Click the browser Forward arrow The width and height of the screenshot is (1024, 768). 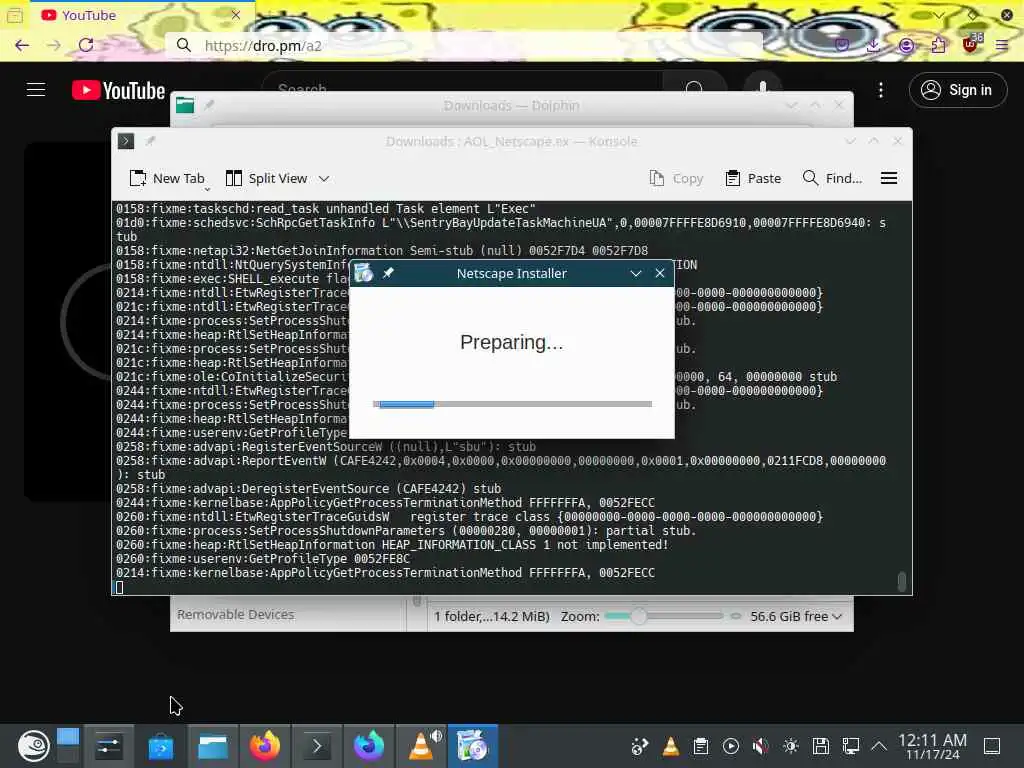tap(54, 45)
